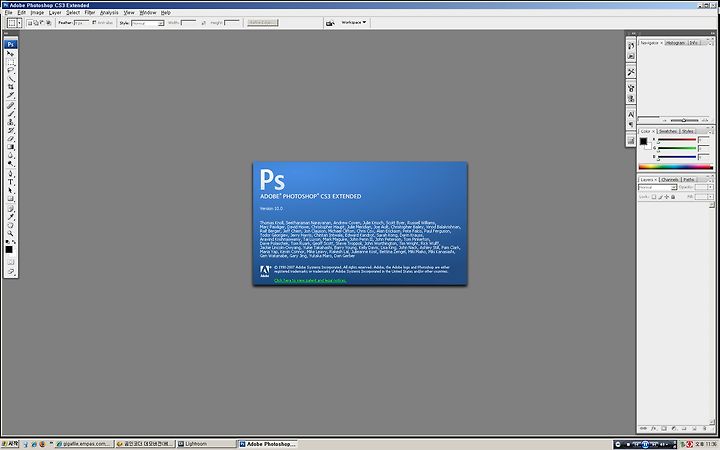Select the Gradient tool
This screenshot has width=720, height=450.
click(x=11, y=147)
